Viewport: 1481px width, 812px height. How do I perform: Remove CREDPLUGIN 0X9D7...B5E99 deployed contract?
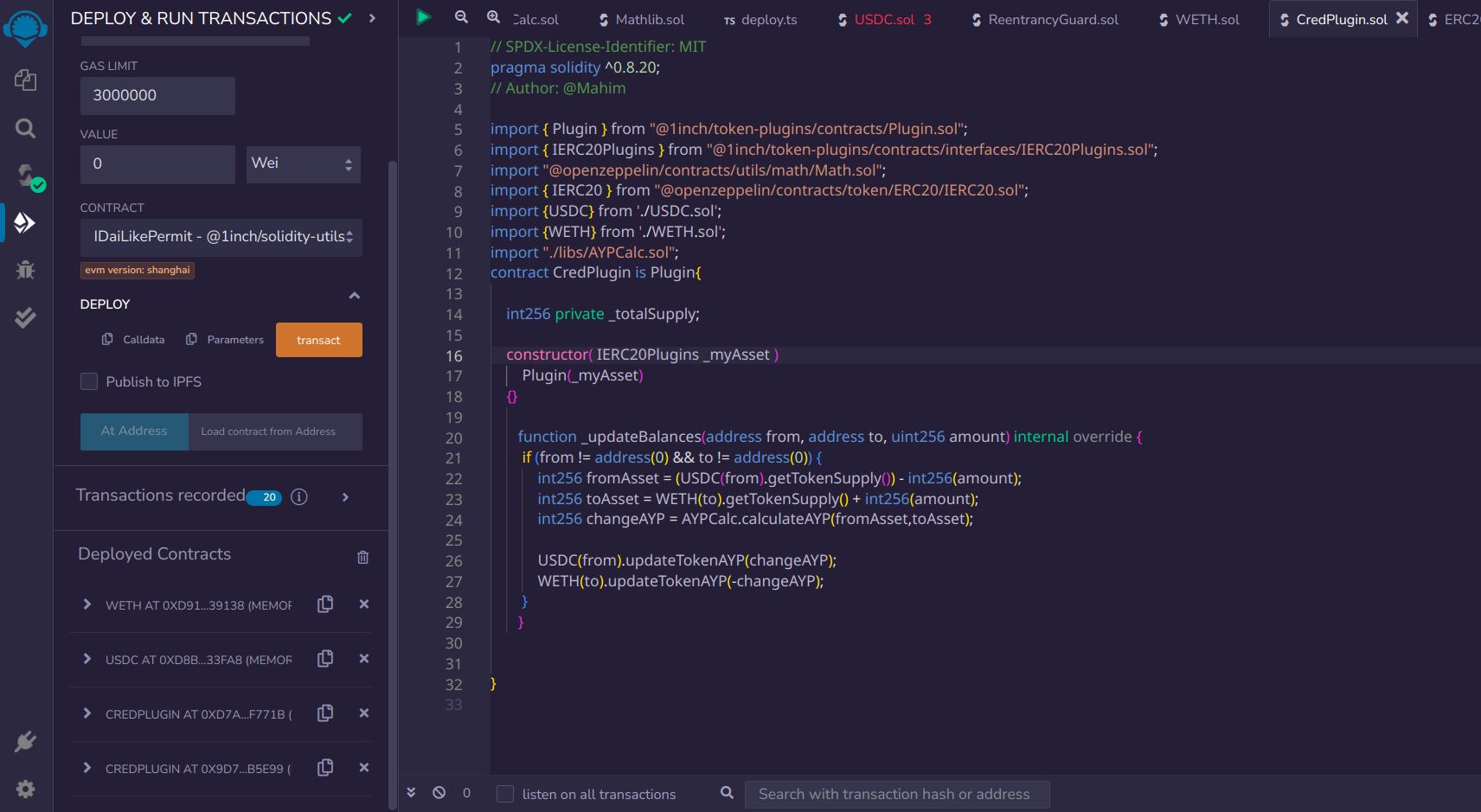364,767
